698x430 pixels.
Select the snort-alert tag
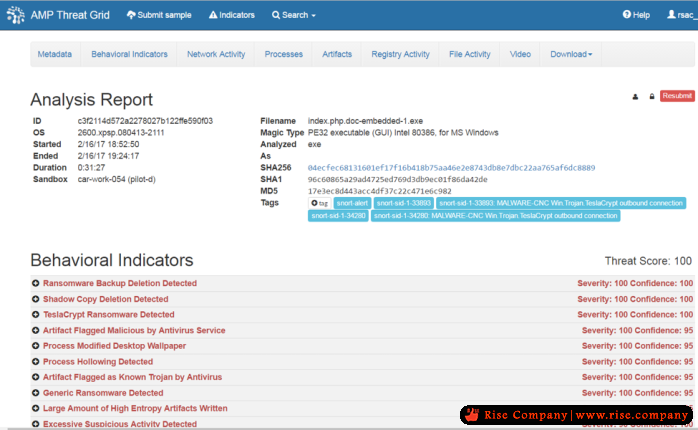click(x=352, y=203)
